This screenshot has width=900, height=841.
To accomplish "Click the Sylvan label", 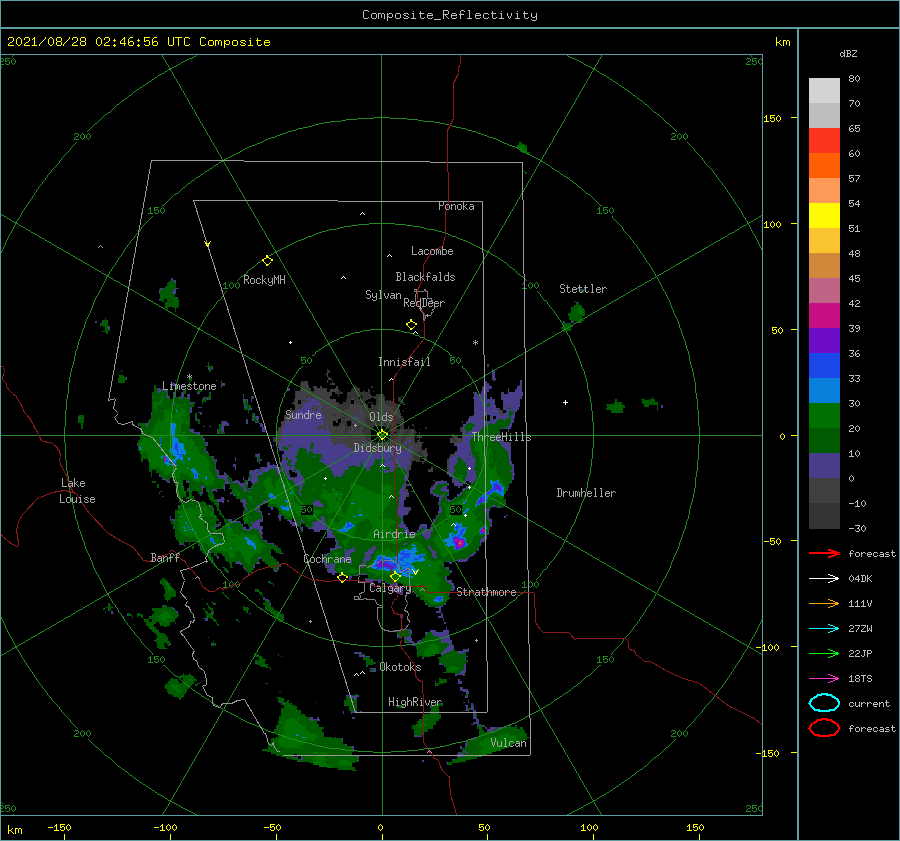I will [383, 295].
